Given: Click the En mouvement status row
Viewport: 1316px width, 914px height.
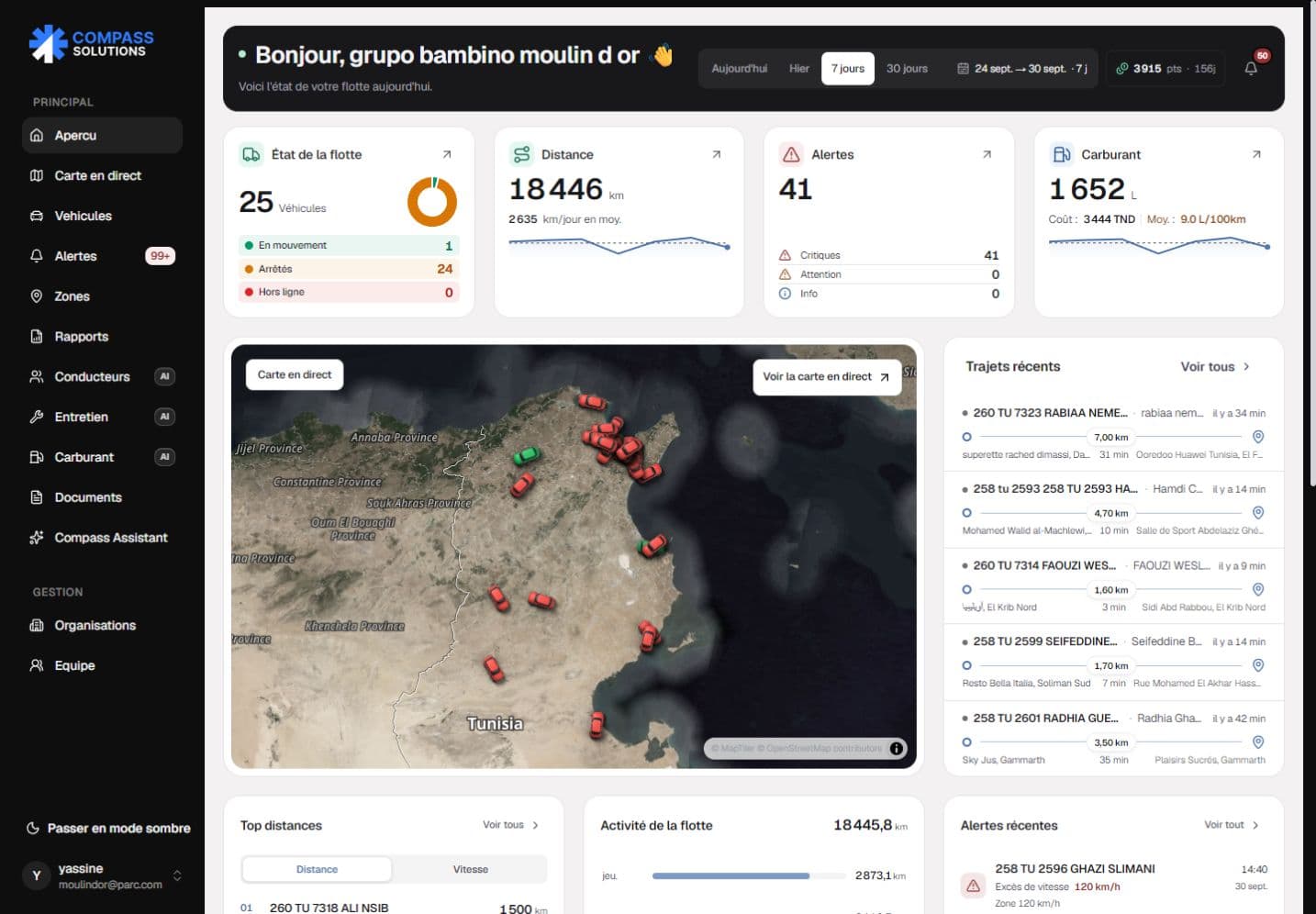Looking at the screenshot, I should click(x=349, y=245).
